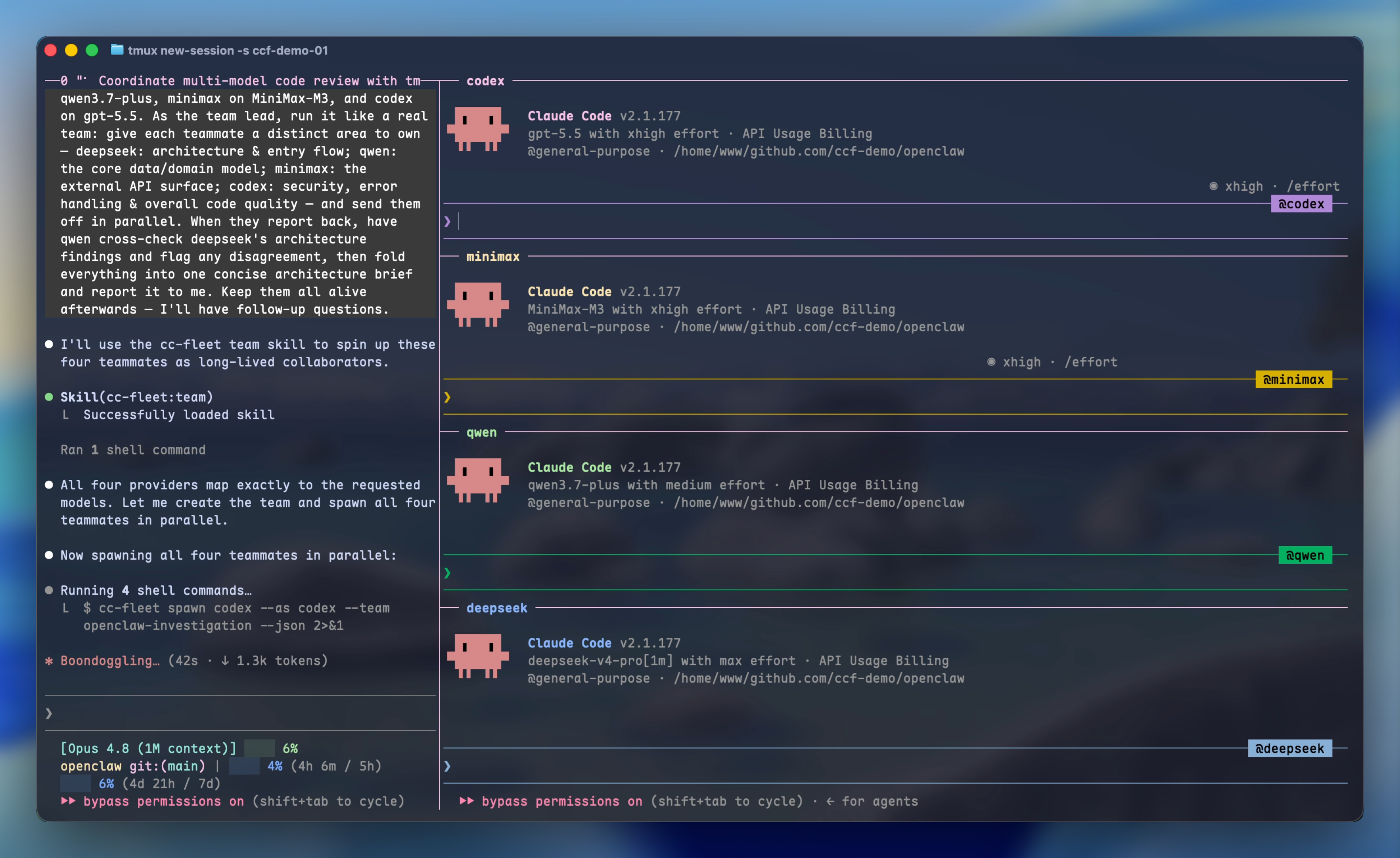Image resolution: width=1400 pixels, height=858 pixels.
Task: Click the blue prompt chevron in deepseek pane
Action: pos(447,766)
